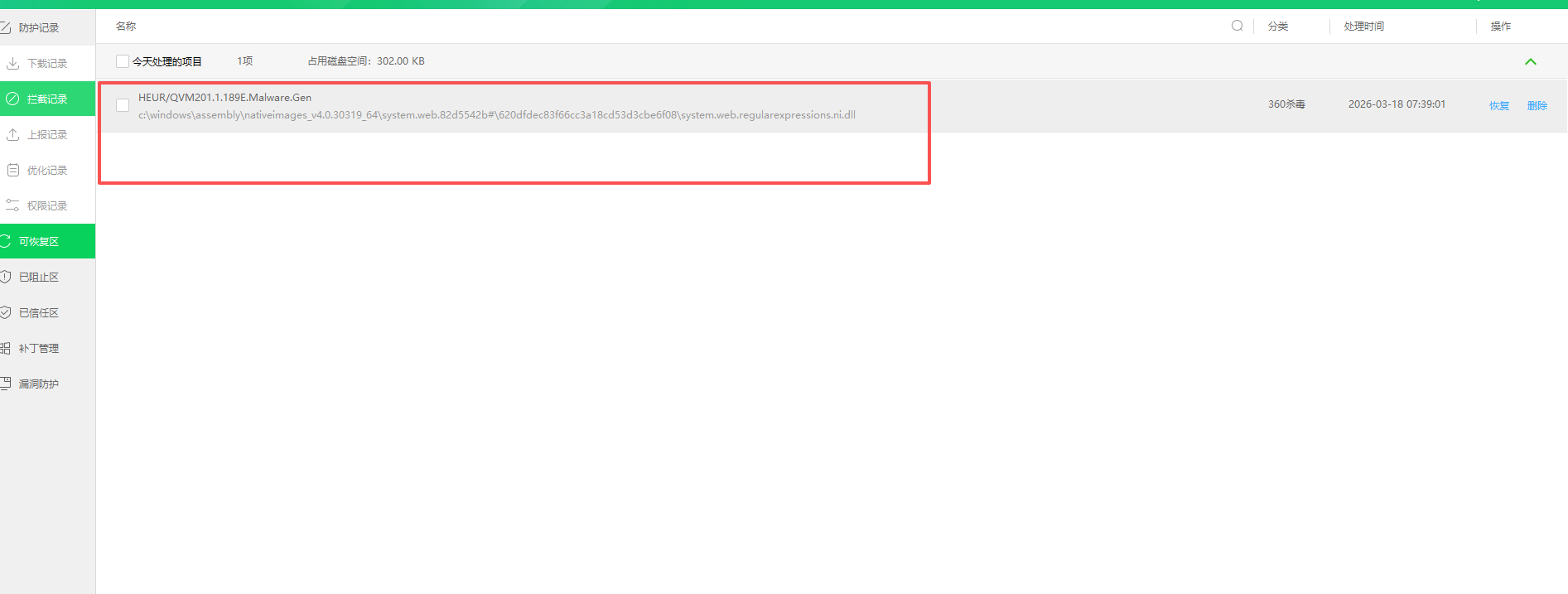The width and height of the screenshot is (1568, 594).
Task: Click the grid icon beside 补丁管理
Action: [x=5, y=348]
